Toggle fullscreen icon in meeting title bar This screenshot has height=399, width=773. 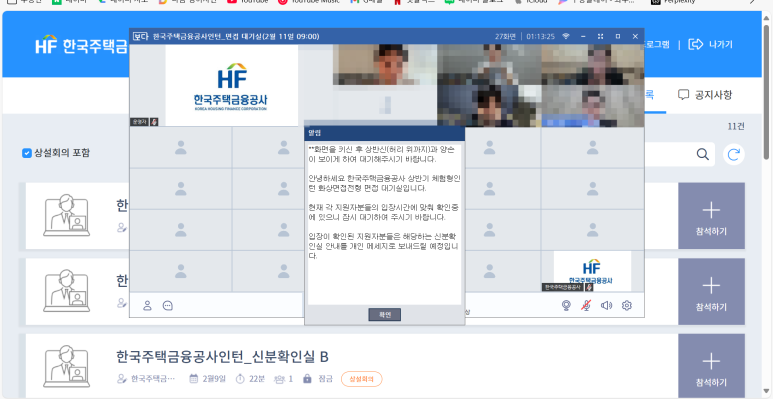(x=600, y=36)
